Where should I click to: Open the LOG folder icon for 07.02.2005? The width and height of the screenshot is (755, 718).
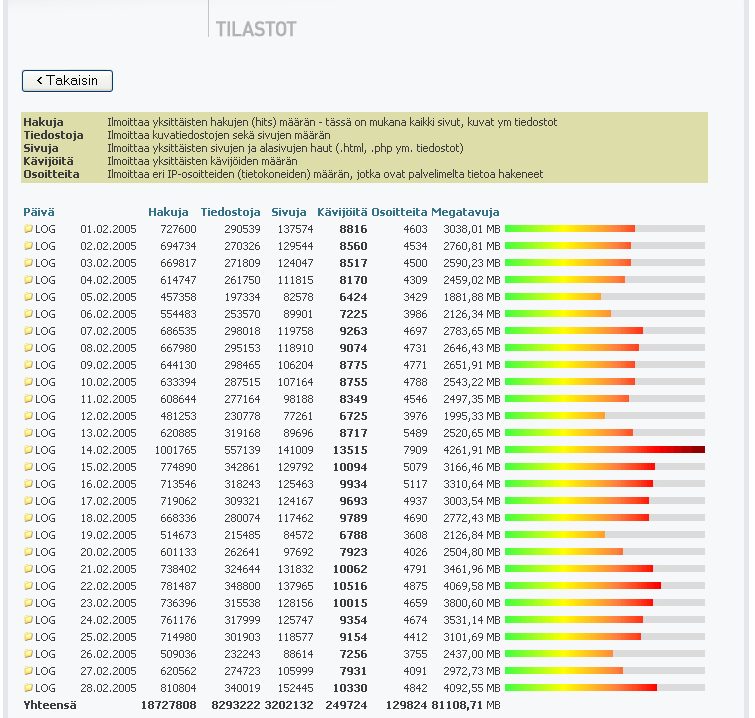28,331
